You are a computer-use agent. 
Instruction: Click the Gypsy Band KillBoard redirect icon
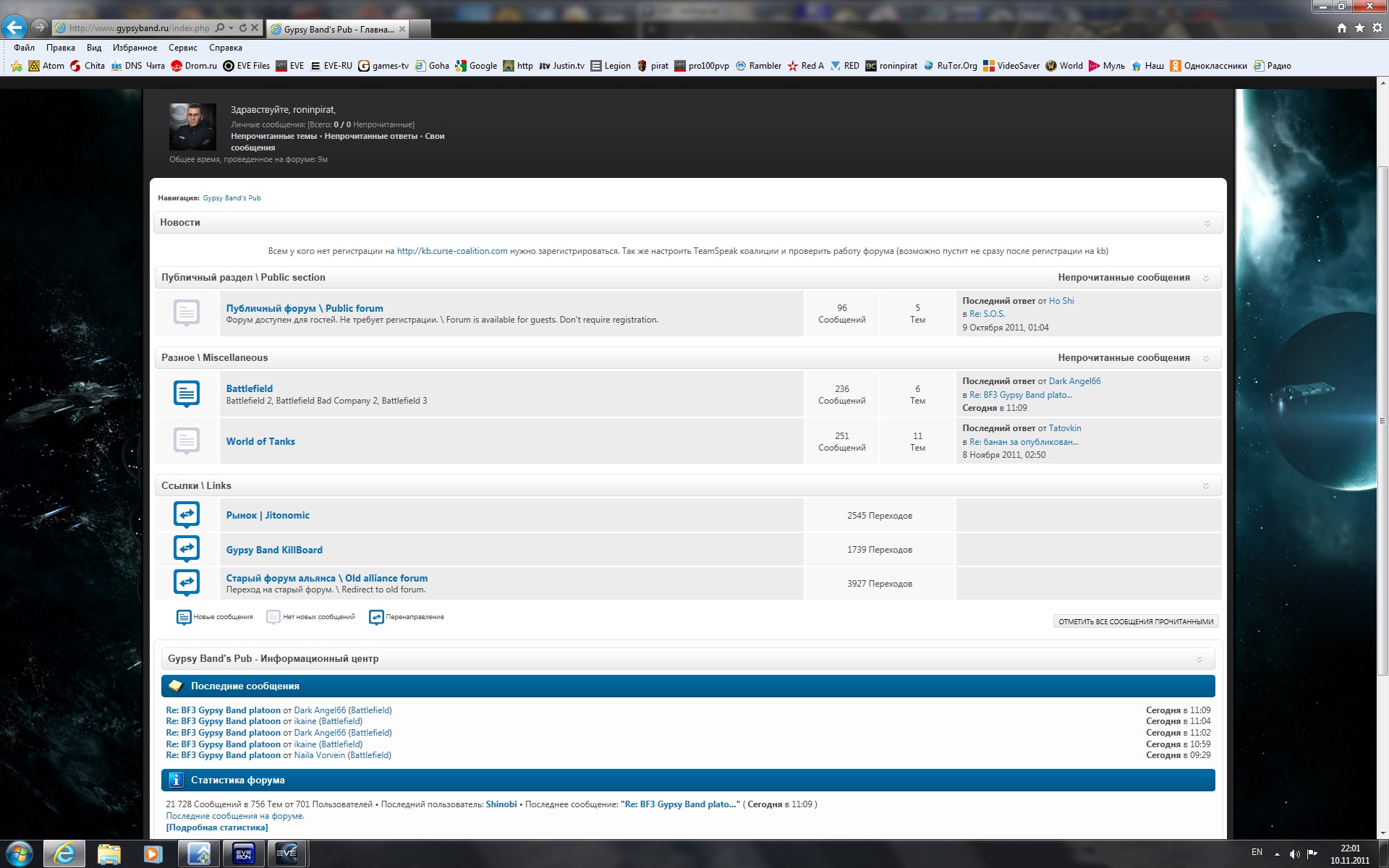pos(187,549)
